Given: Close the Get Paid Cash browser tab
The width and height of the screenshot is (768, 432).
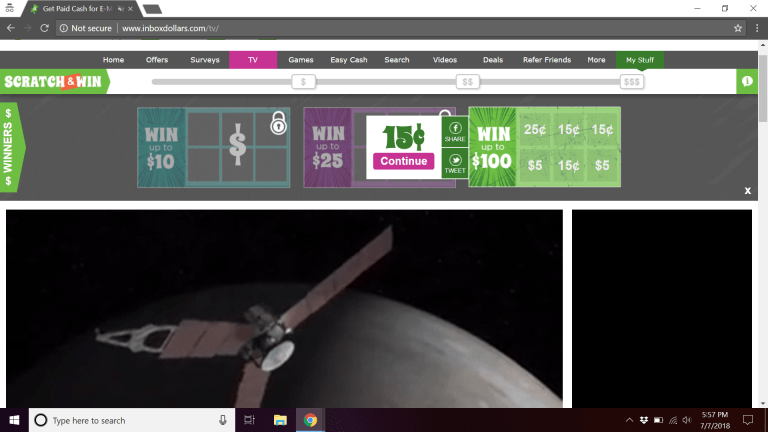Looking at the screenshot, I should pos(130,9).
